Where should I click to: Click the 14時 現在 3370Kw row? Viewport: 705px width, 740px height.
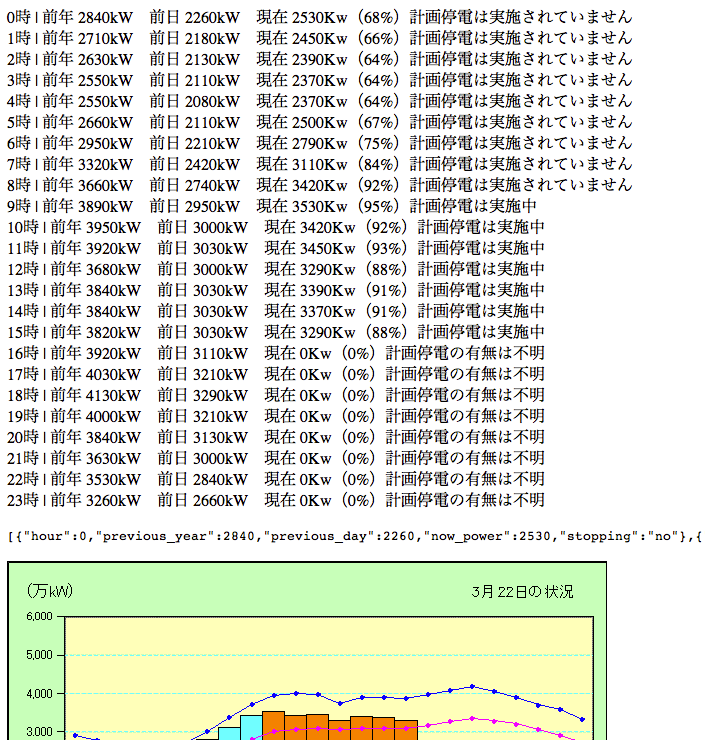(276, 311)
